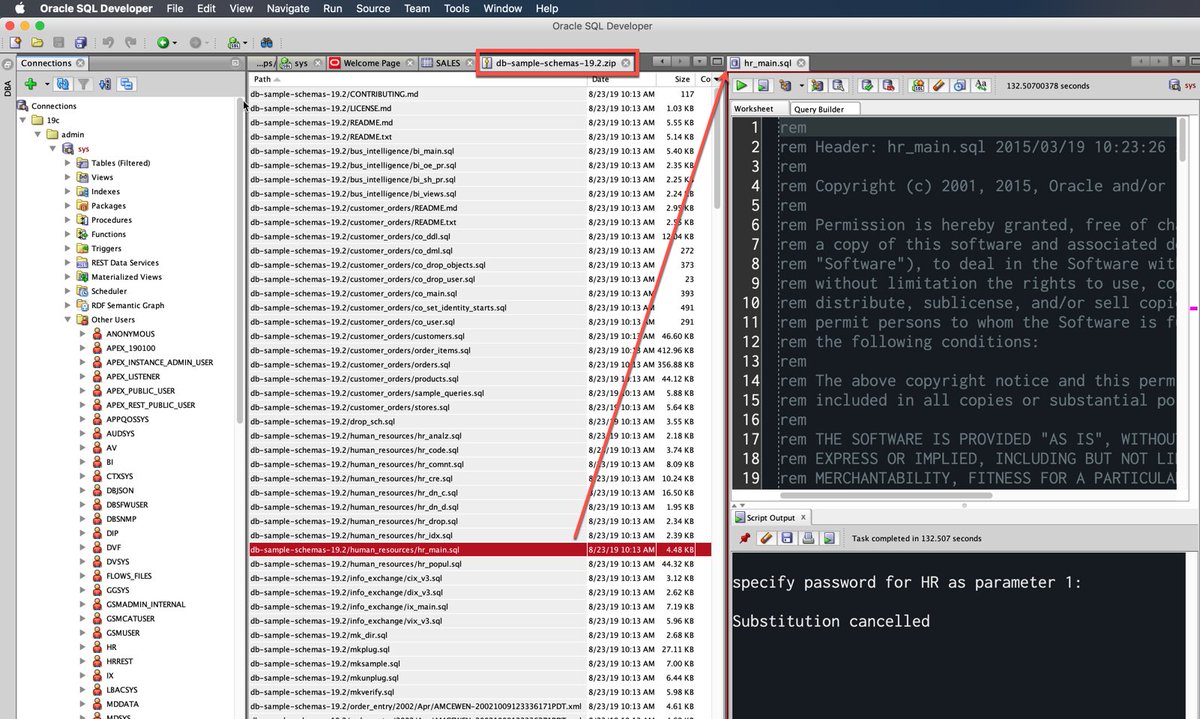Image resolution: width=1200 pixels, height=719 pixels.
Task: Open the Source menu
Action: tap(373, 8)
